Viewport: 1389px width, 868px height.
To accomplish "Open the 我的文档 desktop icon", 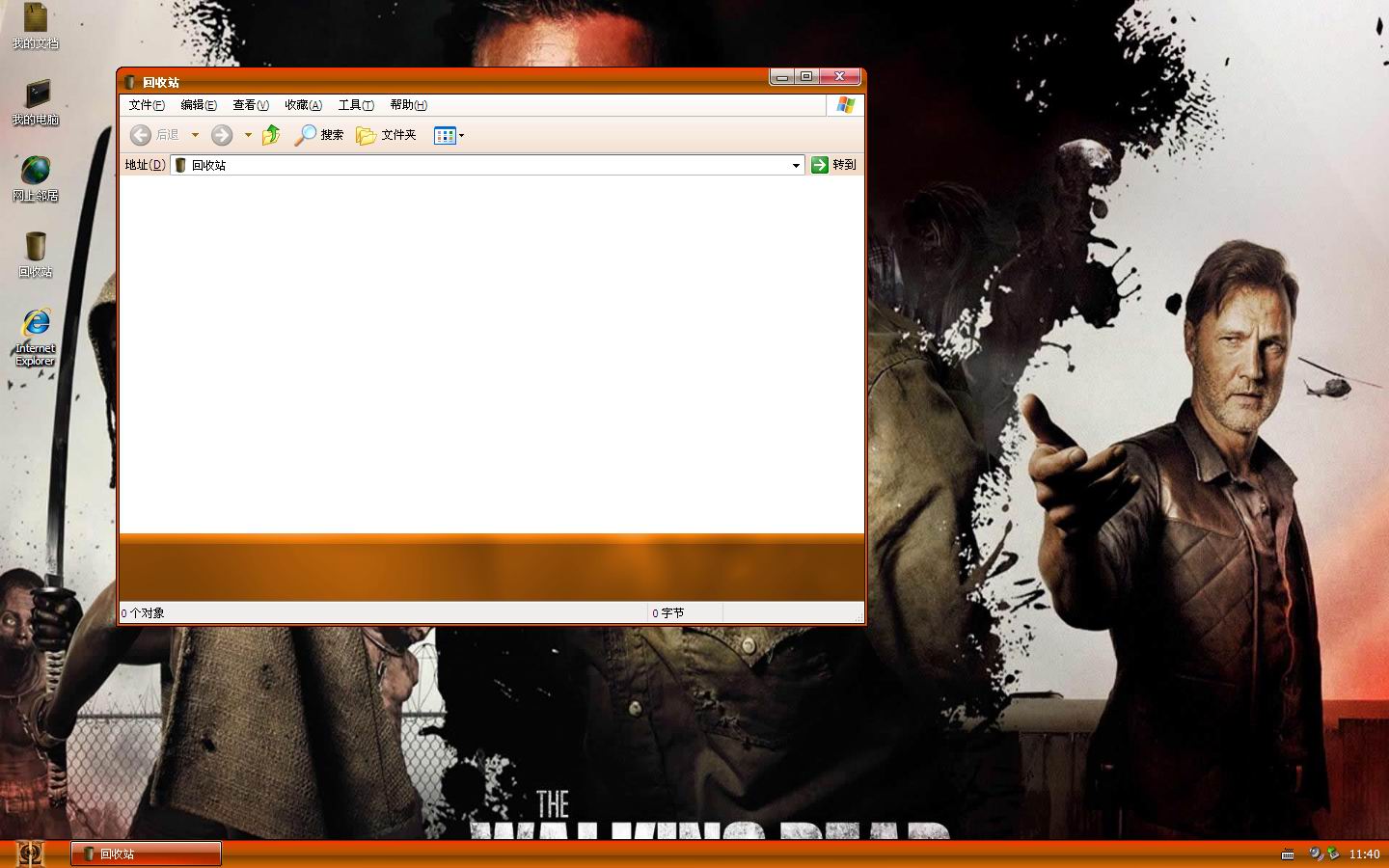I will tap(35, 26).
